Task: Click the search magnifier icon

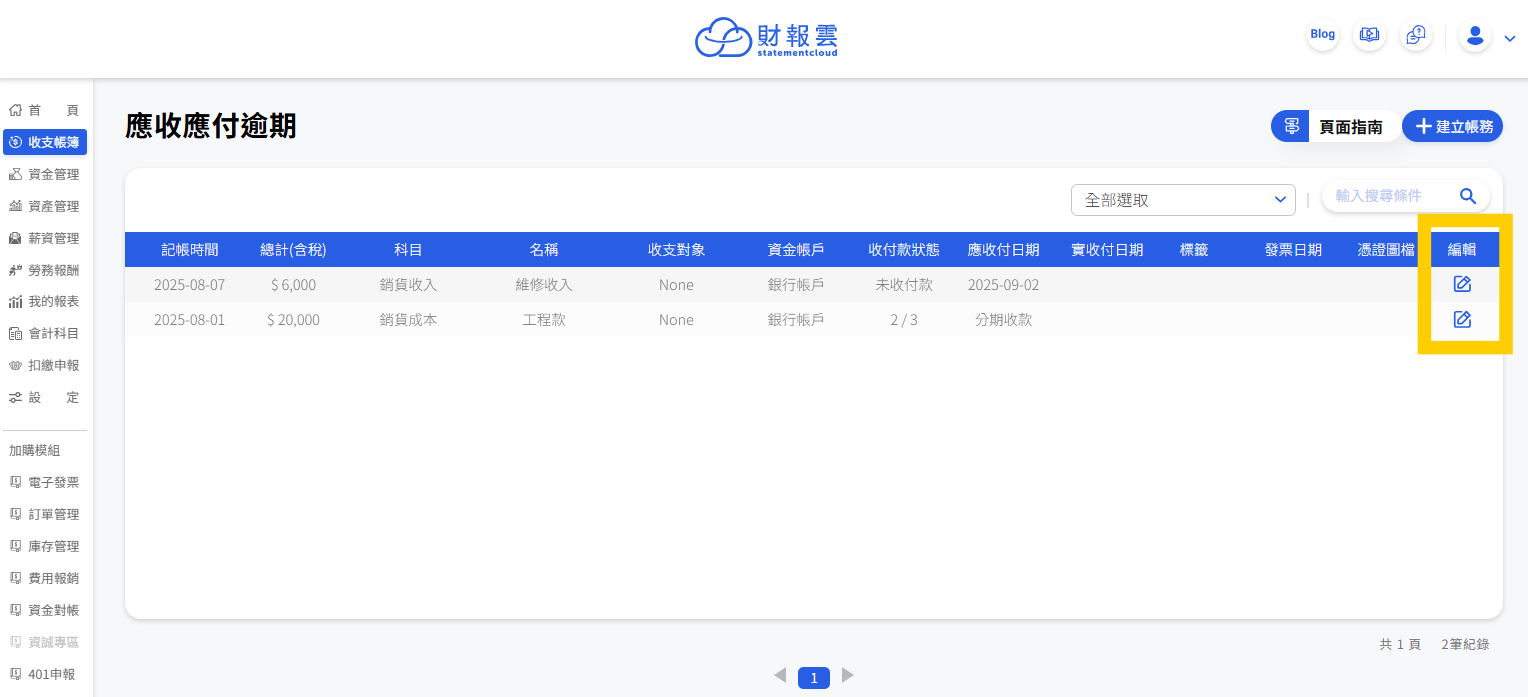Action: (x=1468, y=196)
